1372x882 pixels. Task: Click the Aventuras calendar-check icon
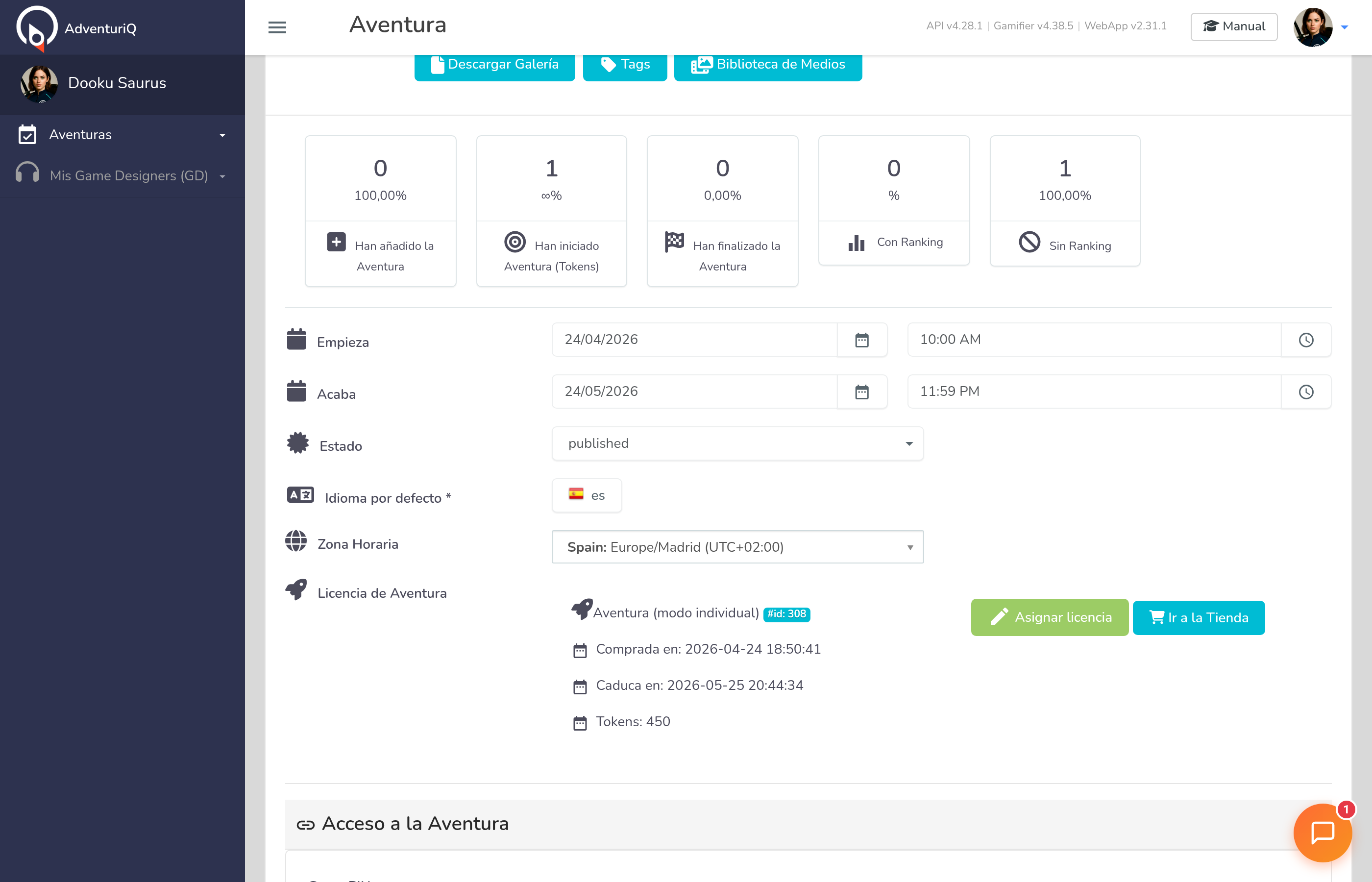(27, 135)
